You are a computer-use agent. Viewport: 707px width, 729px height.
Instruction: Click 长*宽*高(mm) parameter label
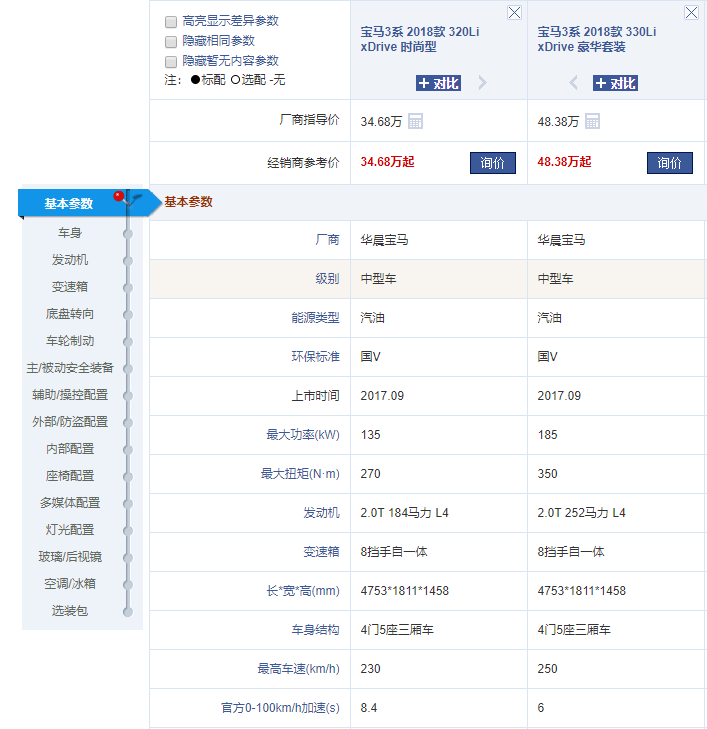[x=303, y=591]
